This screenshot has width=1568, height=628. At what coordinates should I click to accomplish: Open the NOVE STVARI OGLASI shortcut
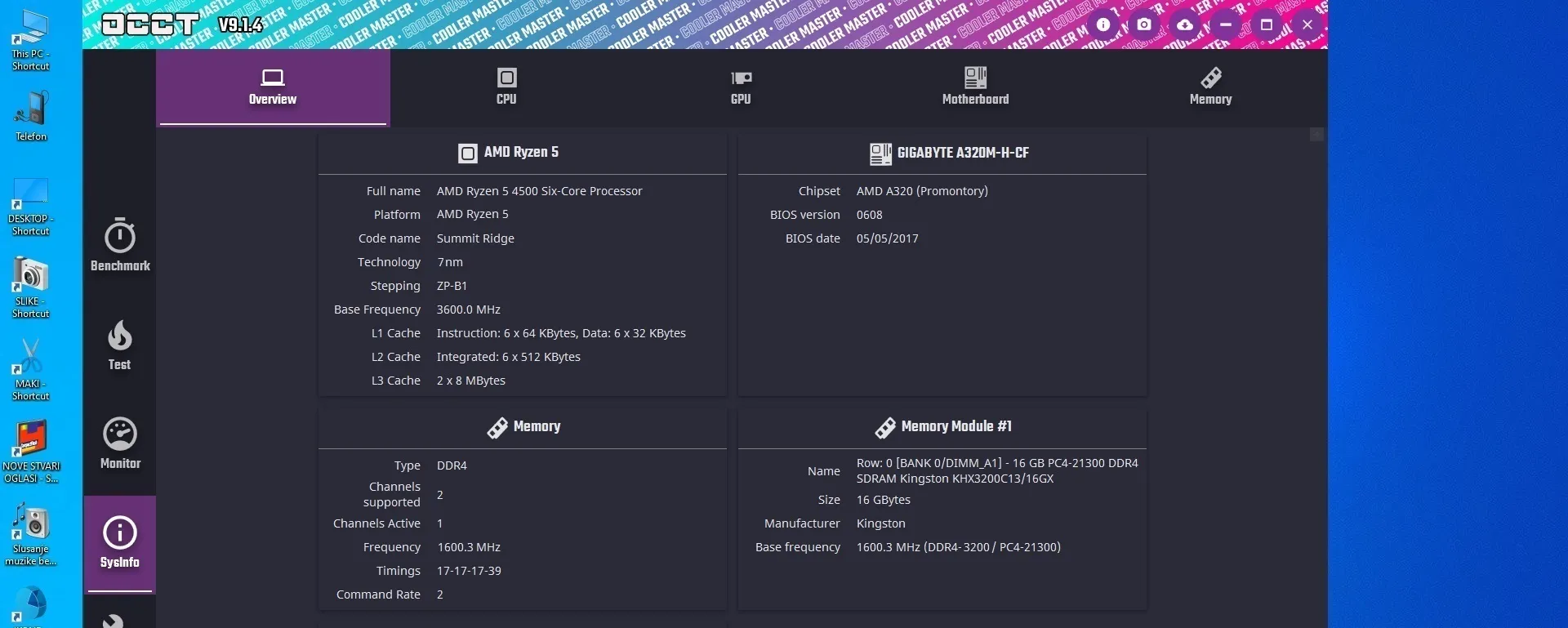[31, 452]
